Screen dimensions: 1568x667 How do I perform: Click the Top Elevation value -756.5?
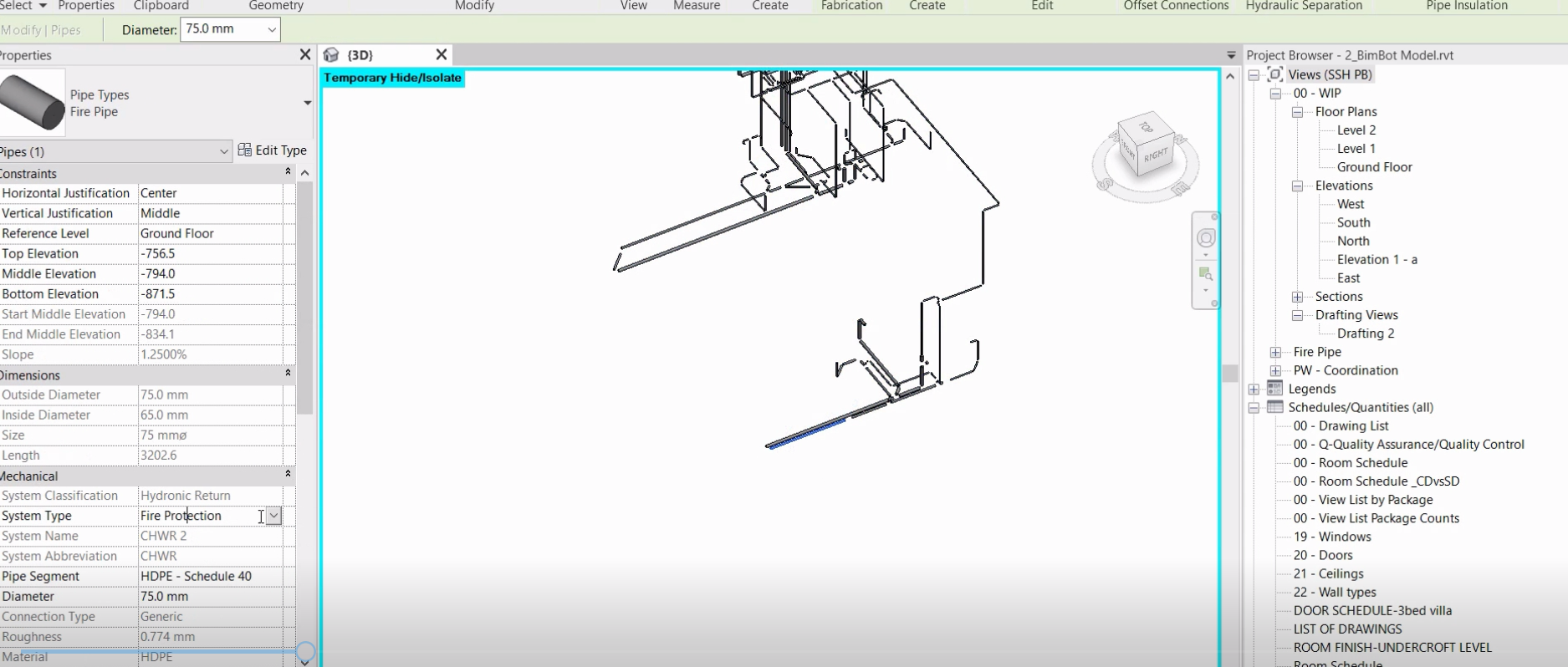tap(210, 253)
